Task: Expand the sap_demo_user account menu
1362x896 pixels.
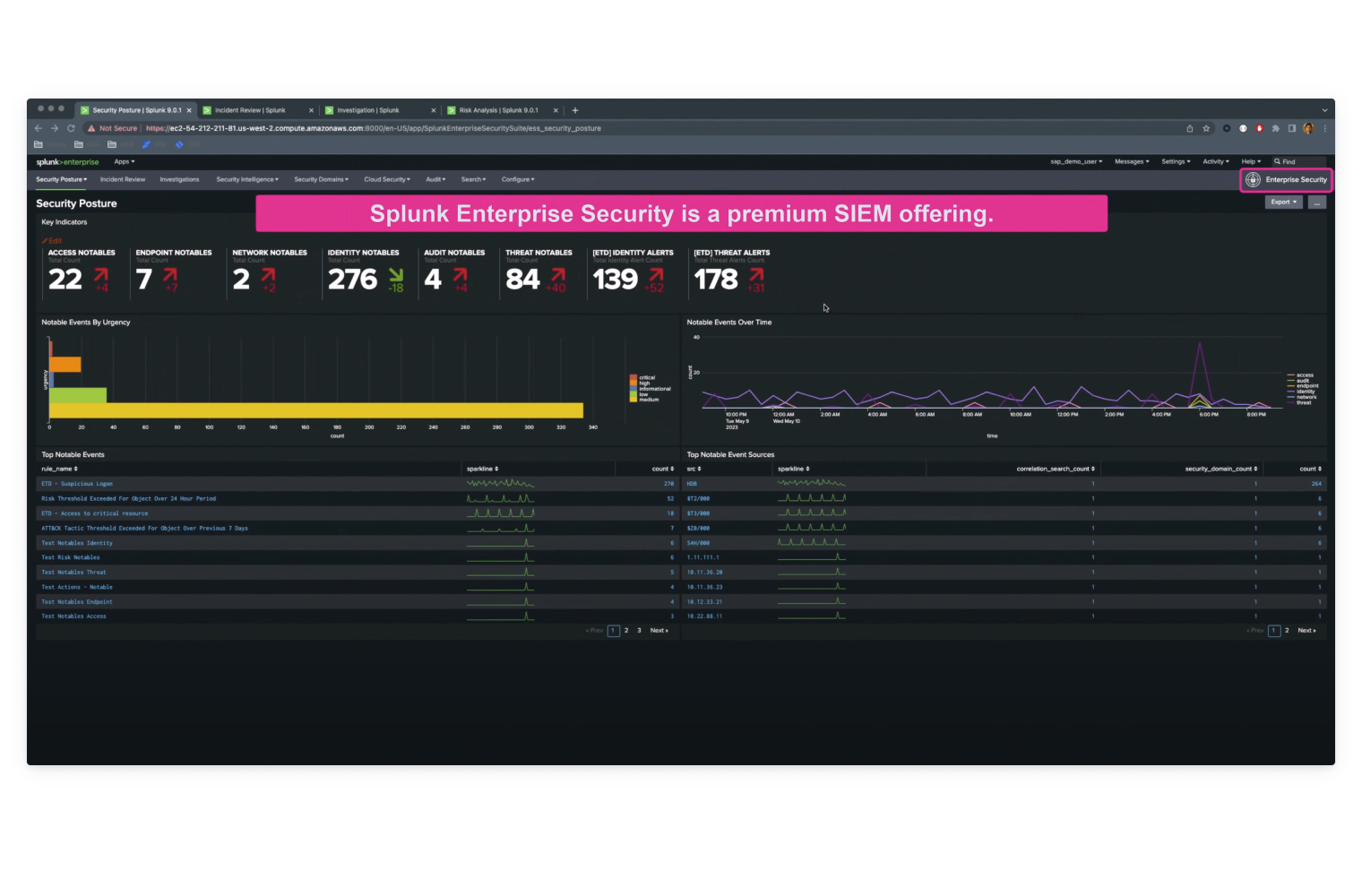Action: pos(1076,162)
